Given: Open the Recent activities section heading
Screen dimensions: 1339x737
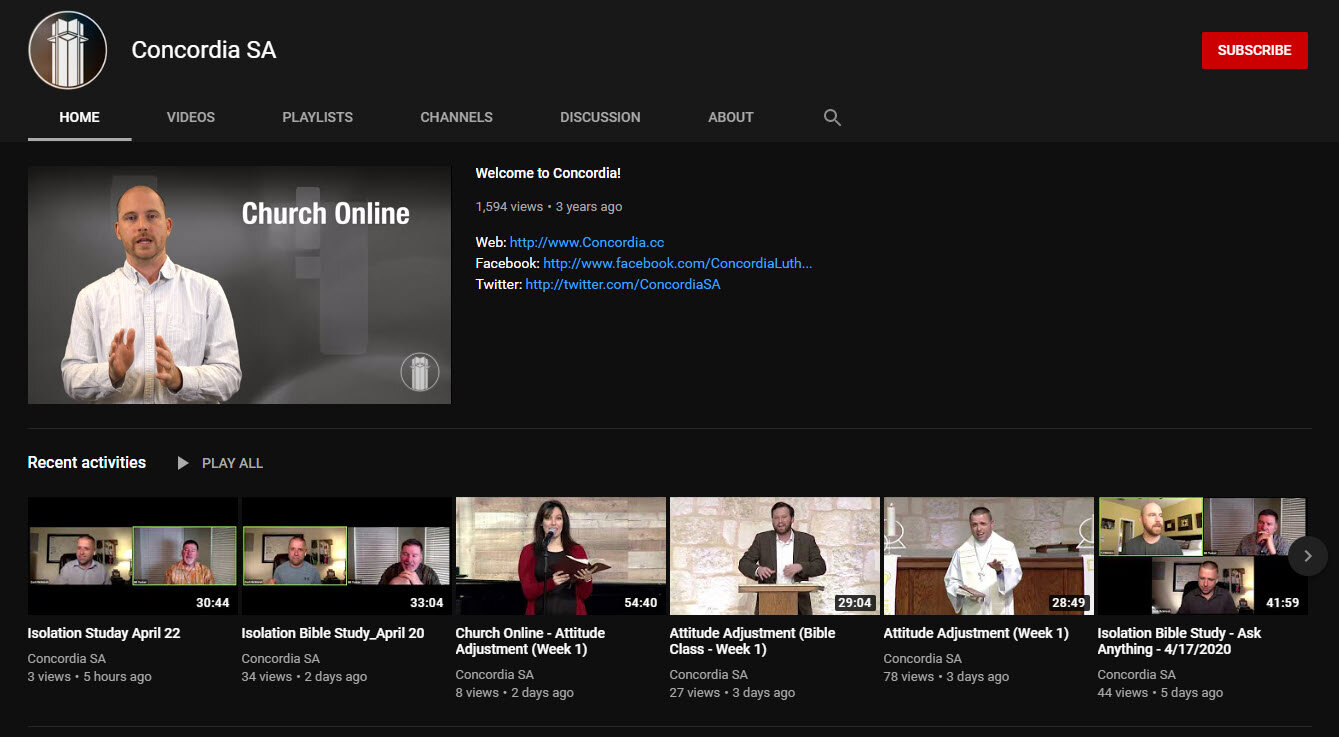Looking at the screenshot, I should pyautogui.click(x=87, y=462).
